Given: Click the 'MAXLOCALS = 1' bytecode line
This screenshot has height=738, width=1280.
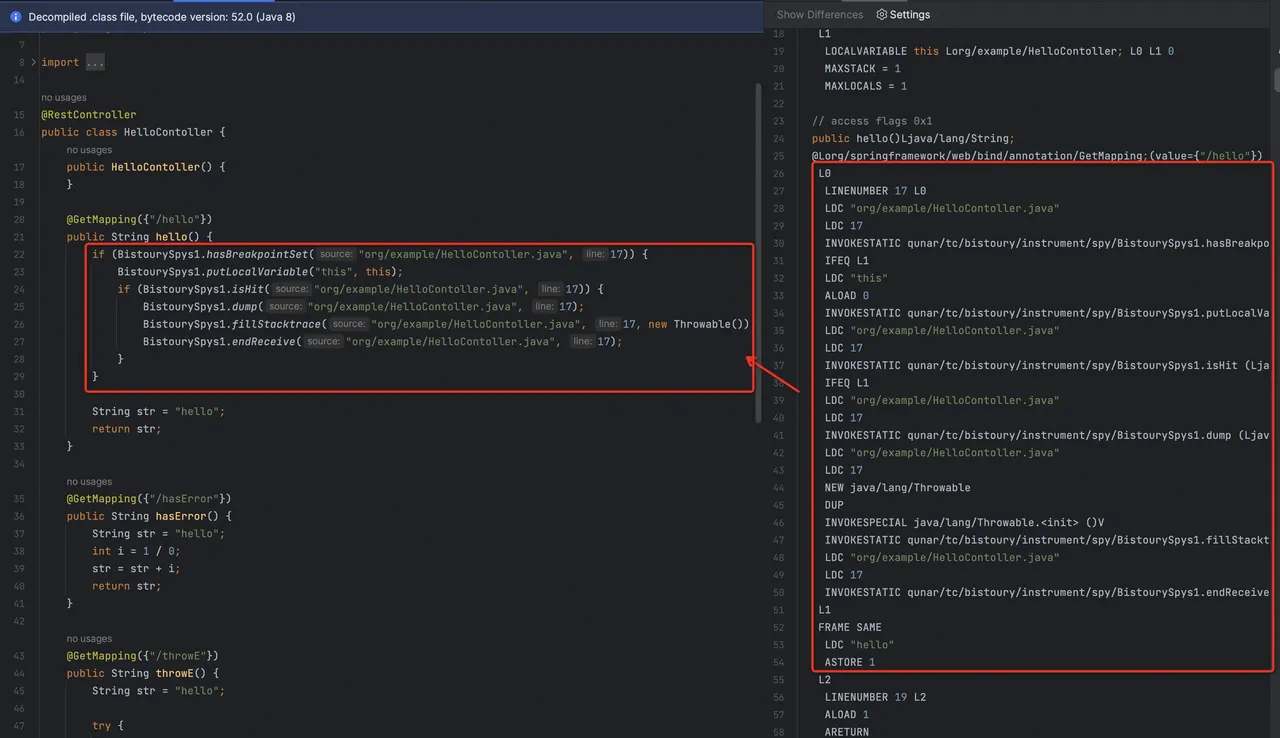Looking at the screenshot, I should click(865, 86).
